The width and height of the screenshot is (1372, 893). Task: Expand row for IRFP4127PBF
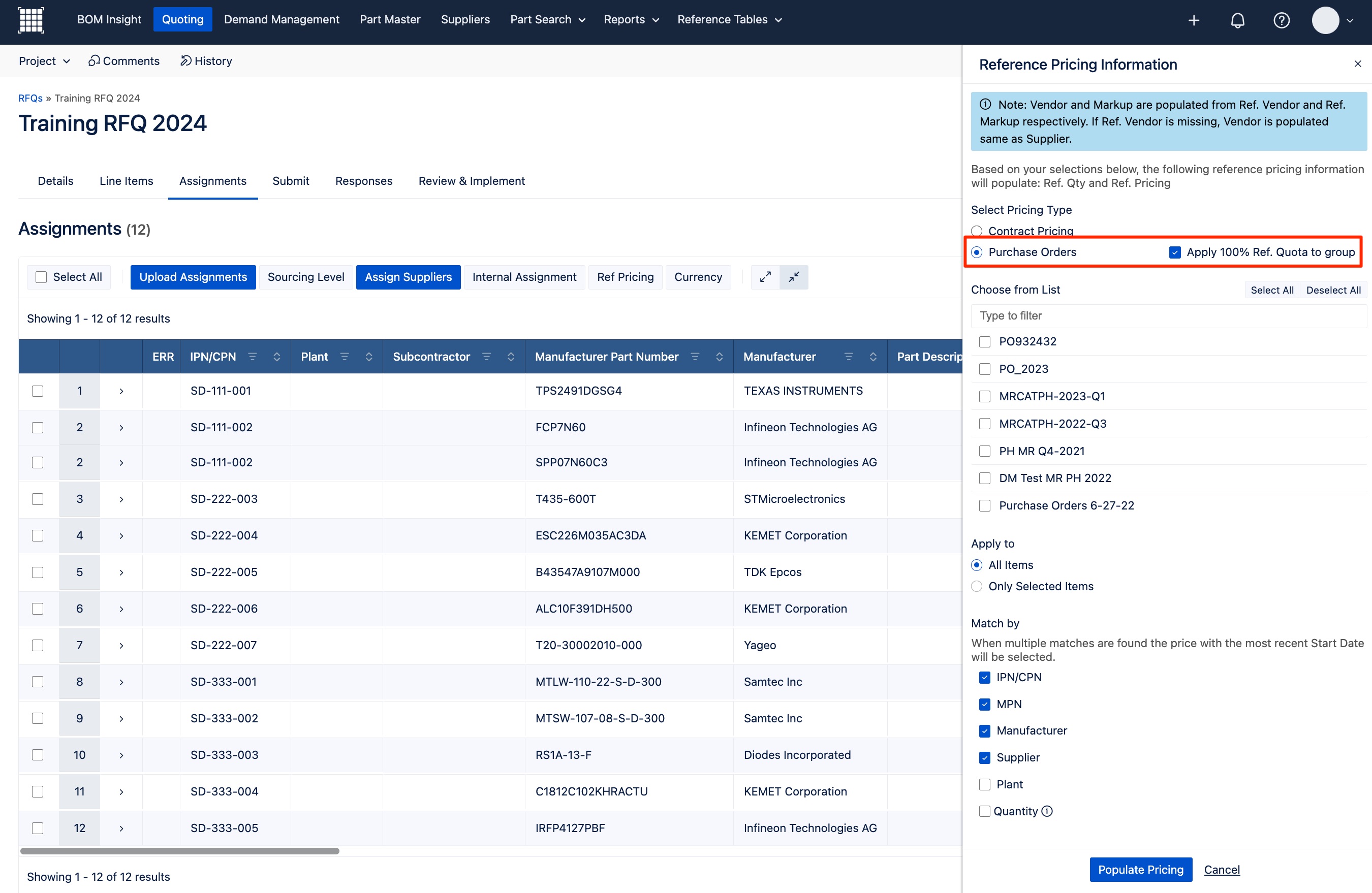tap(121, 828)
